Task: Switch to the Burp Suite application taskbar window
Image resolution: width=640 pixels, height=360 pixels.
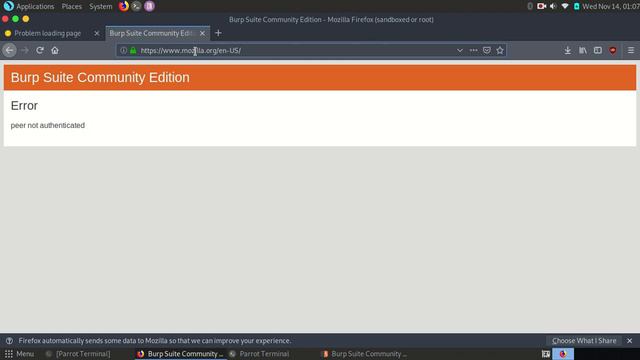Action: tap(364, 354)
